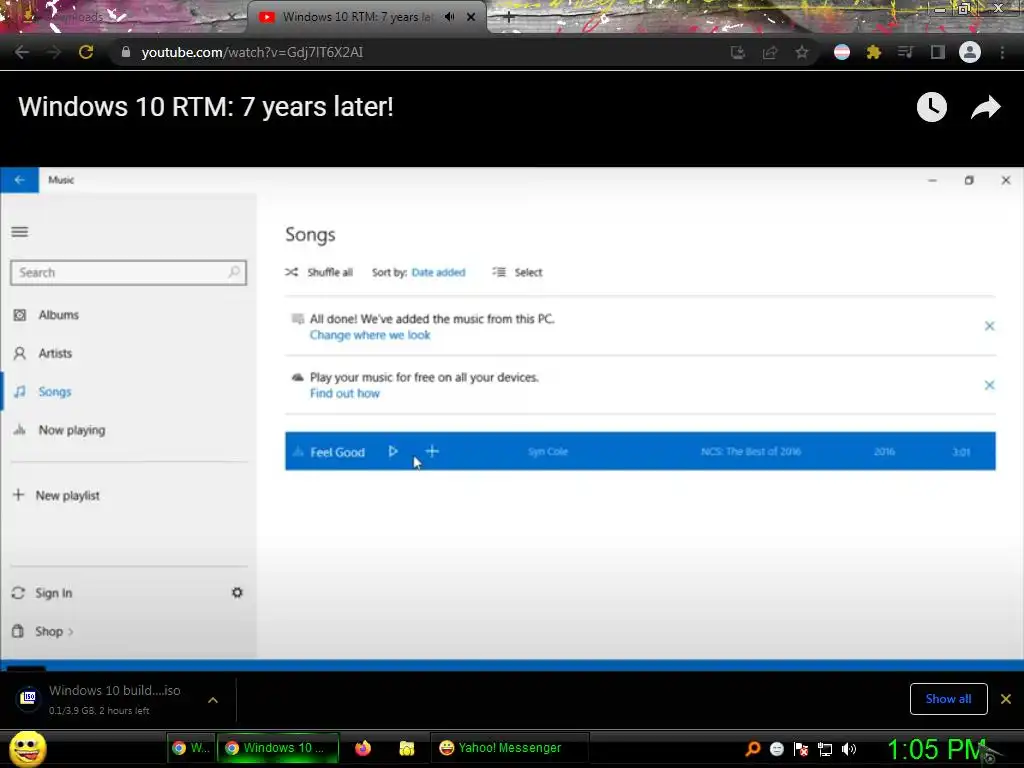
Task: Open Yahoo! Messenger taskbar item
Action: coord(510,748)
